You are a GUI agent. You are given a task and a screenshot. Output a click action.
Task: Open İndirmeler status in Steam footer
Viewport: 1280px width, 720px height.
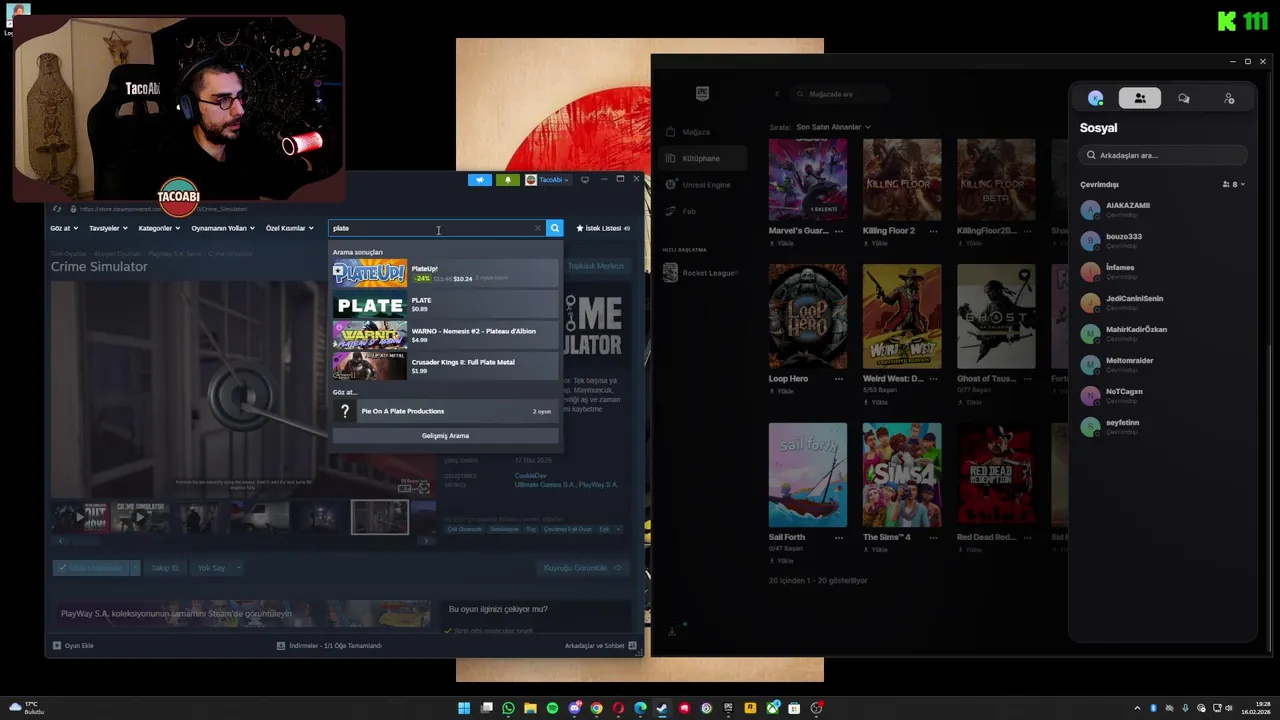(x=328, y=646)
